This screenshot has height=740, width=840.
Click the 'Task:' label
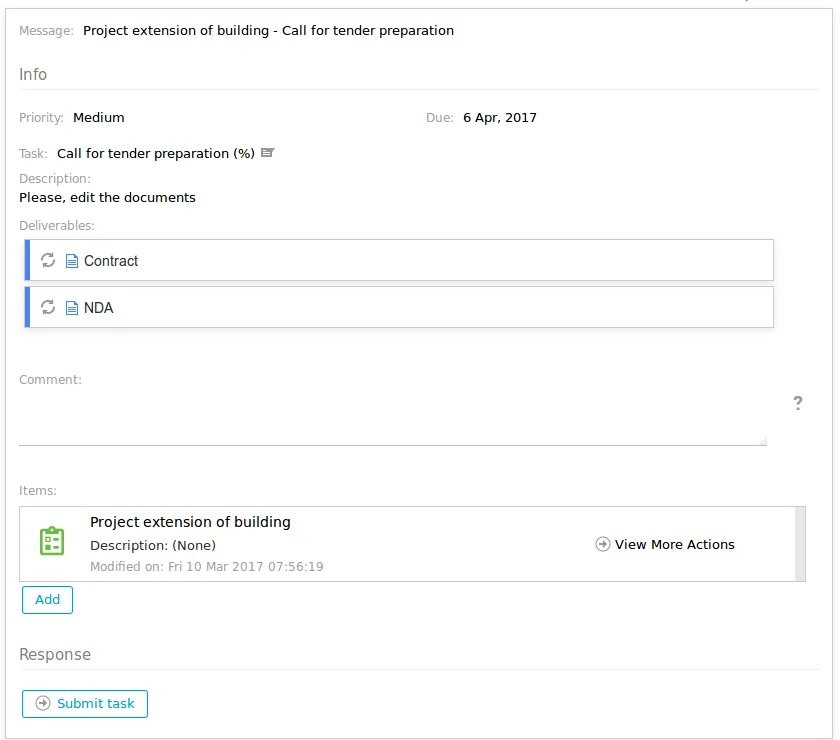33,154
